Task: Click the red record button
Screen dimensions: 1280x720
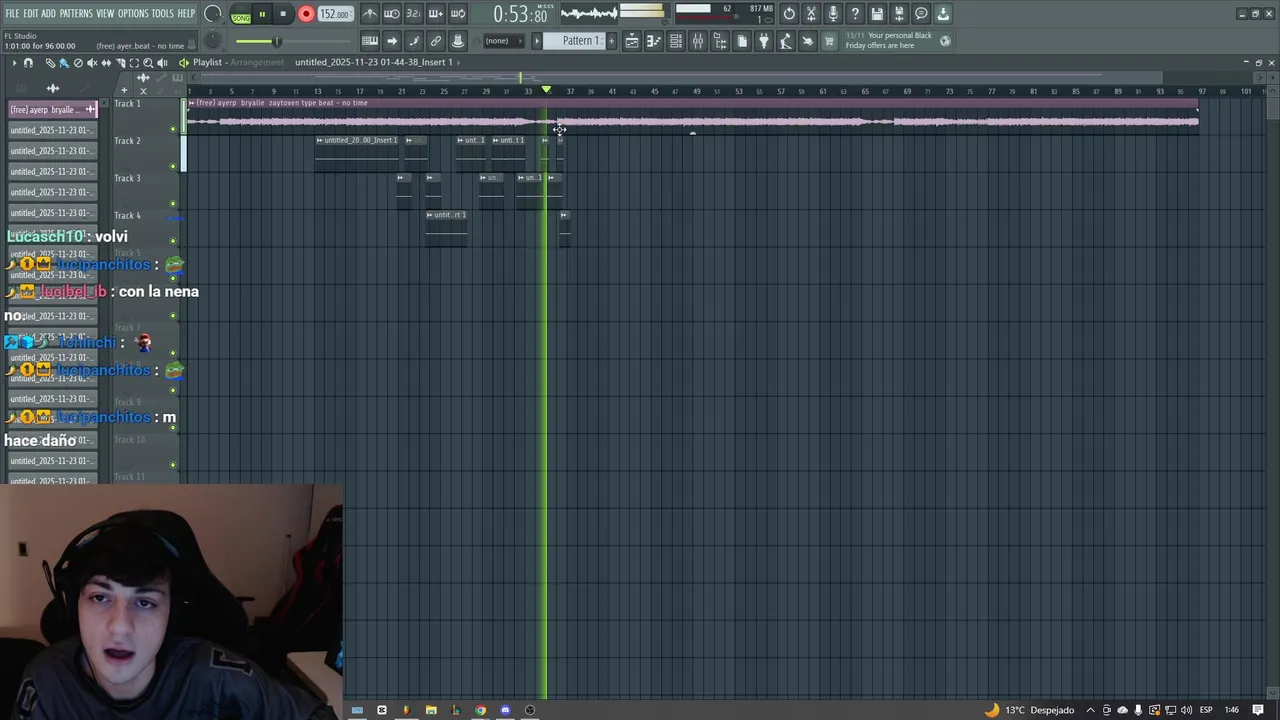Action: tap(306, 15)
